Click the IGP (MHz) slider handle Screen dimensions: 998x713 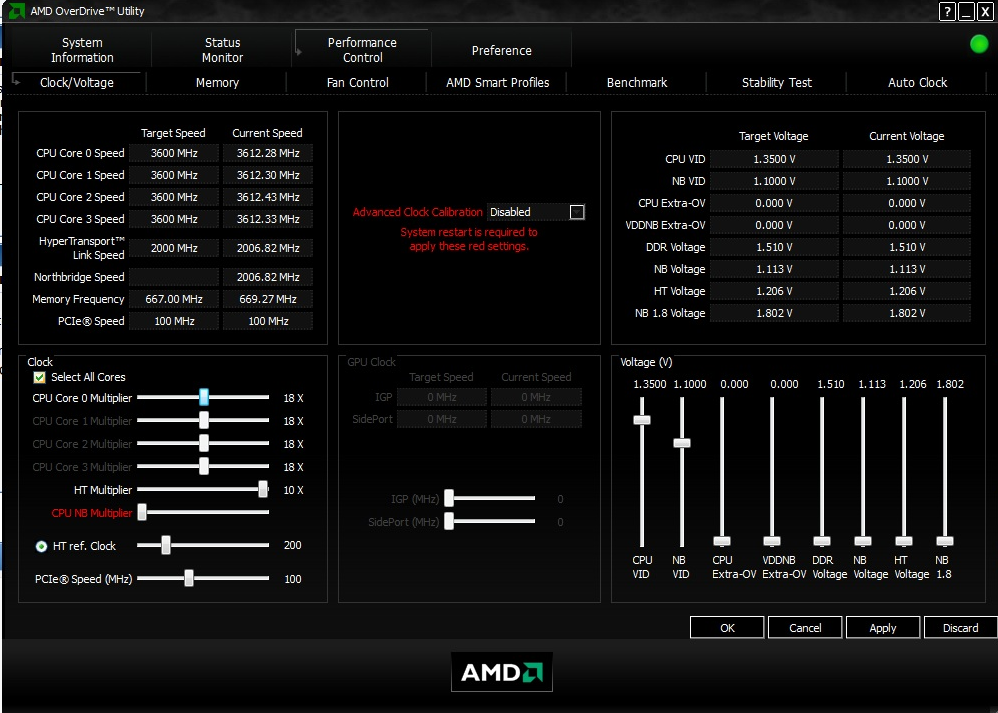pos(449,498)
